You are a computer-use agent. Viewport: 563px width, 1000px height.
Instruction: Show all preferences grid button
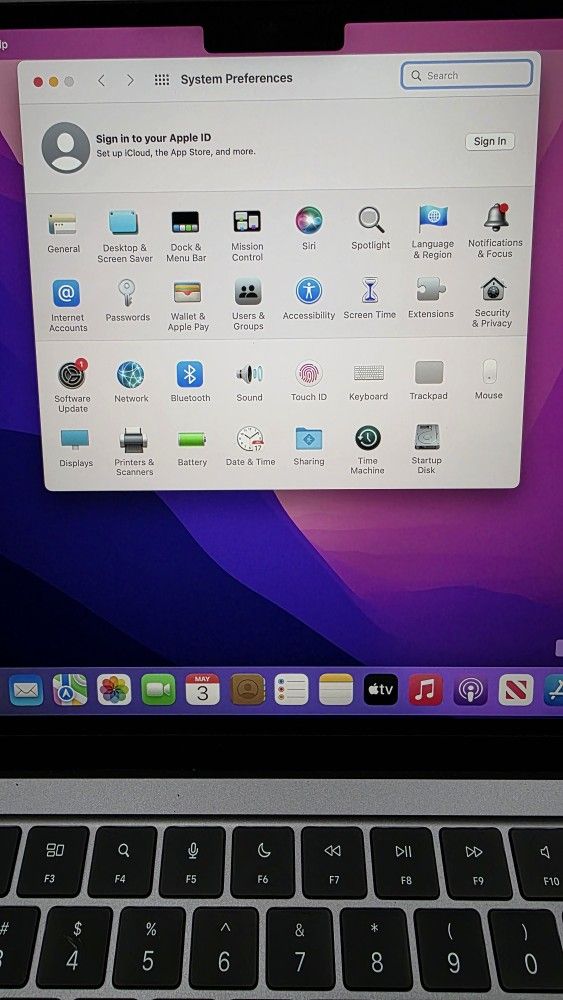pos(162,80)
